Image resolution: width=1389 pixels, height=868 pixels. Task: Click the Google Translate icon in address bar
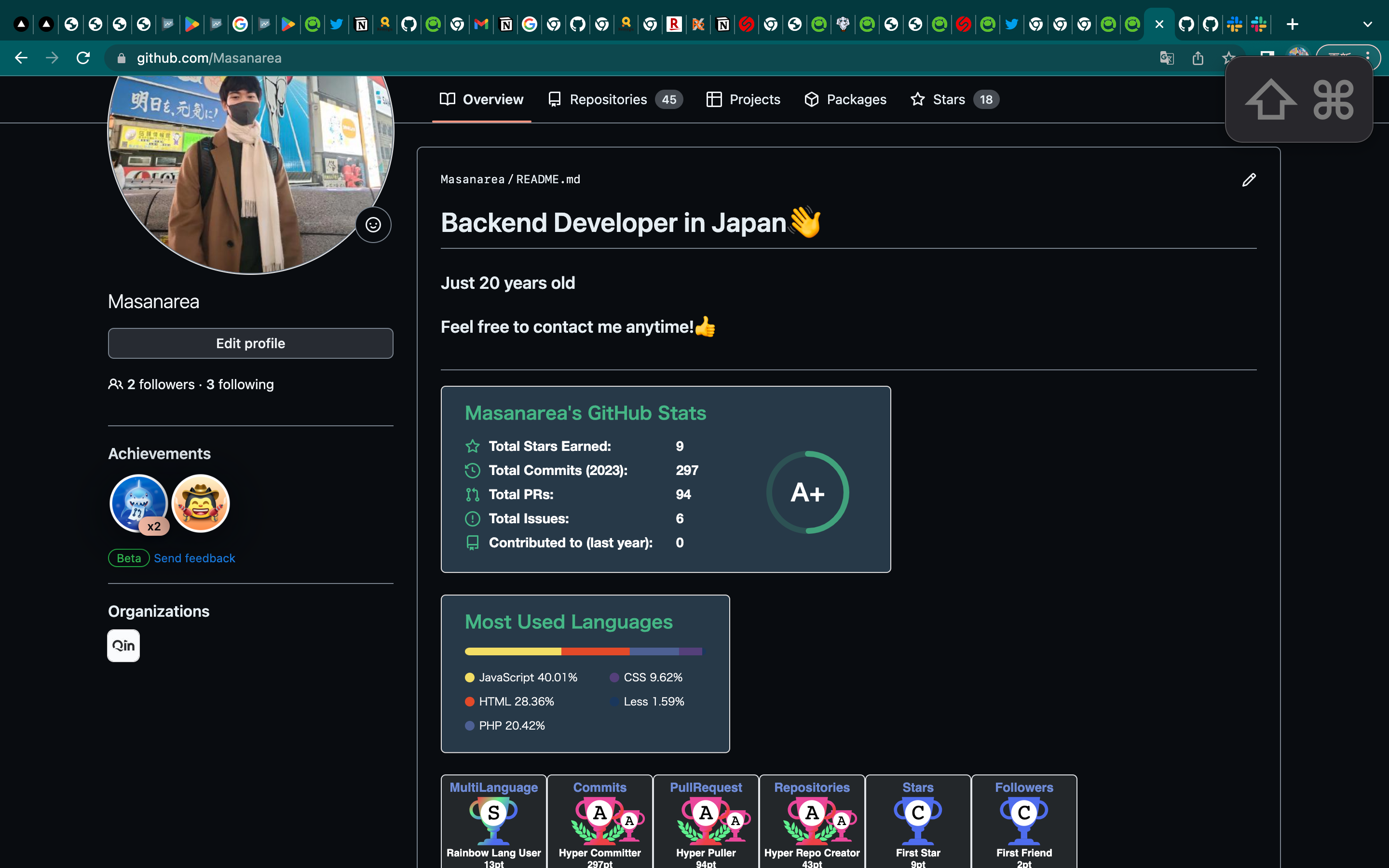[1166, 58]
